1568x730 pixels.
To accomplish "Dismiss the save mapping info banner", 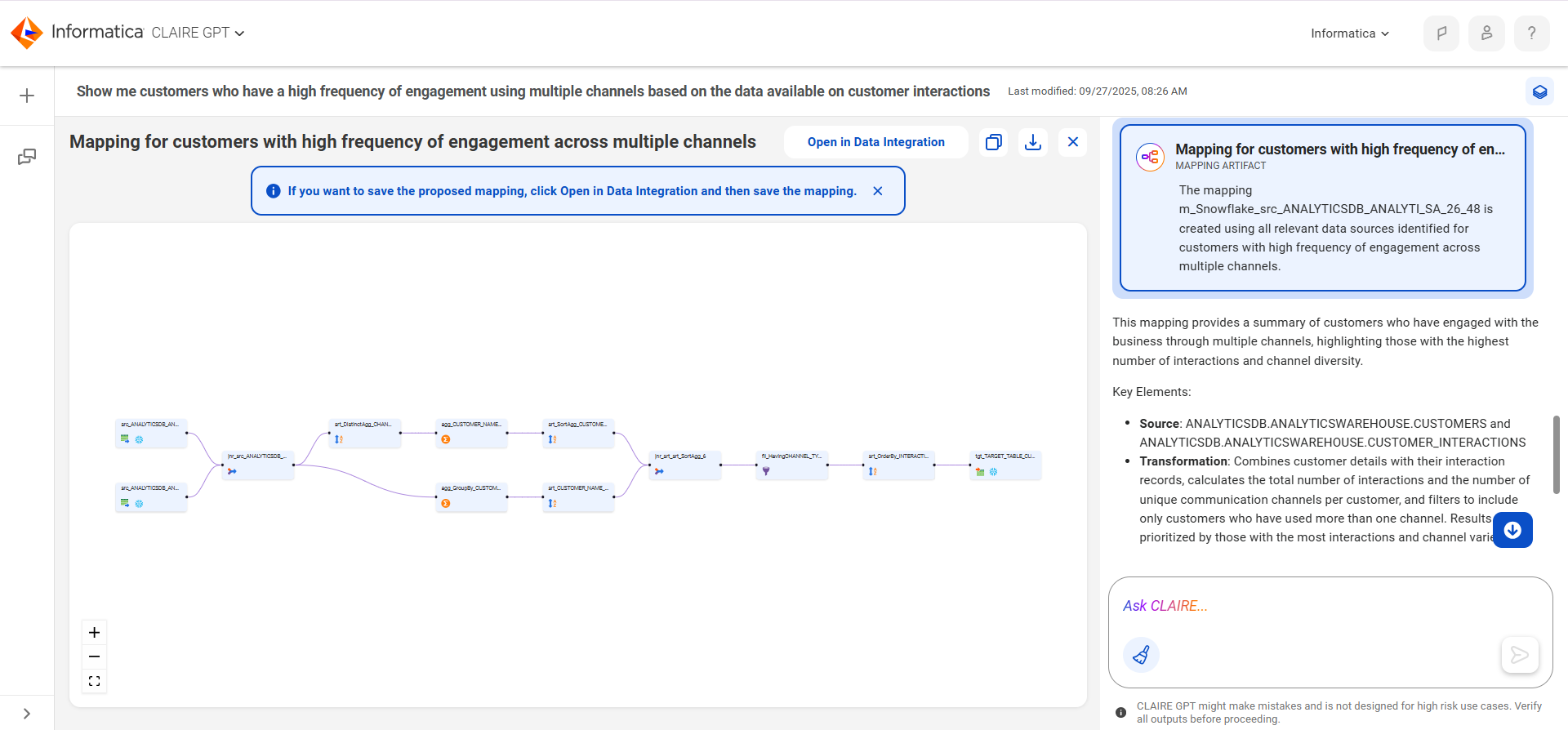I will (x=878, y=191).
